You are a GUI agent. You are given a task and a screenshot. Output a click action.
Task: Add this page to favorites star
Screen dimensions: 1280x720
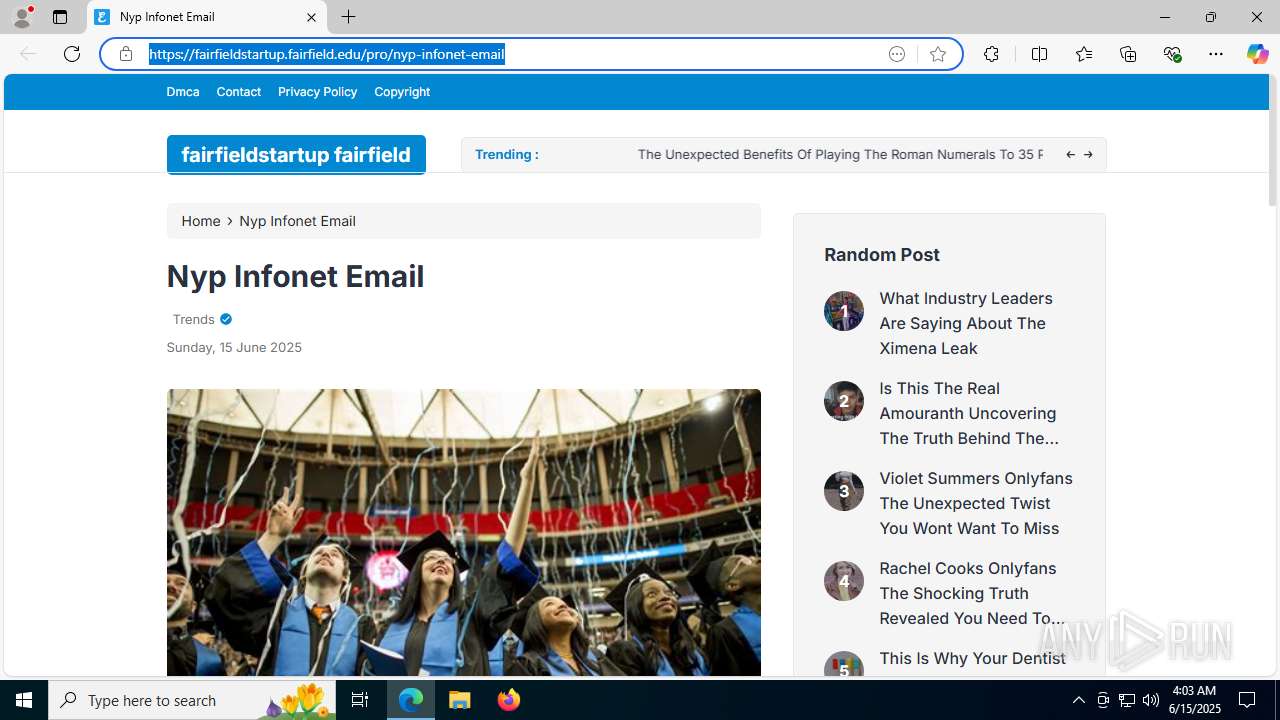(937, 54)
